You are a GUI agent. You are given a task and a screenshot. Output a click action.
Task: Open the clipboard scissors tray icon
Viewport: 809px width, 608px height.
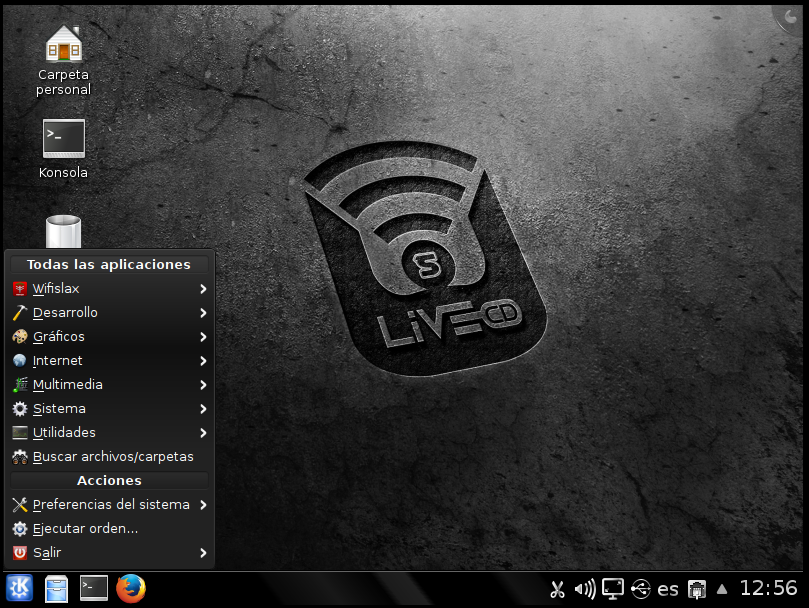[x=557, y=589]
